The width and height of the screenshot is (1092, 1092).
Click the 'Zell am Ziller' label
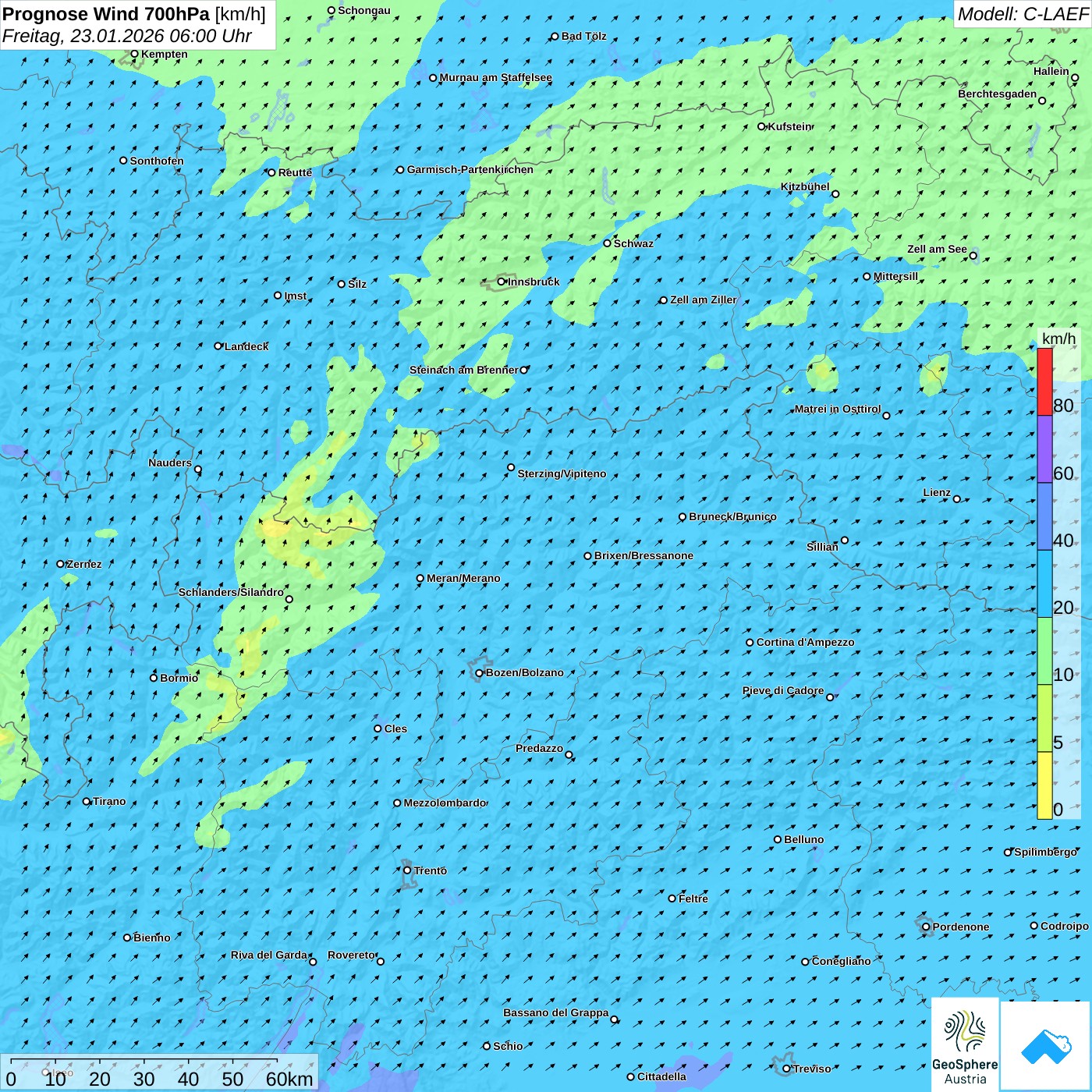(x=703, y=300)
